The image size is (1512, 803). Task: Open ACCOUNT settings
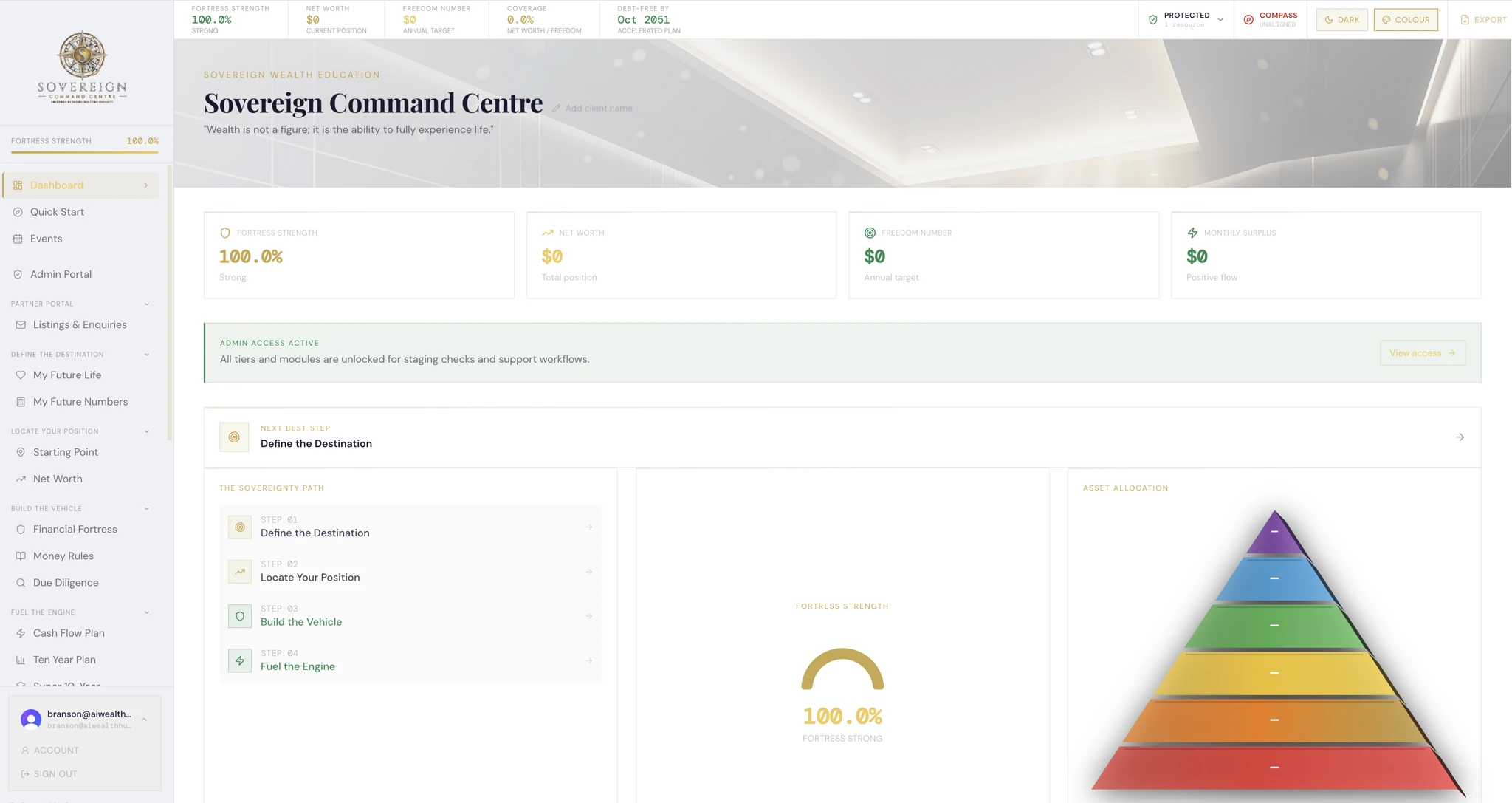49,751
